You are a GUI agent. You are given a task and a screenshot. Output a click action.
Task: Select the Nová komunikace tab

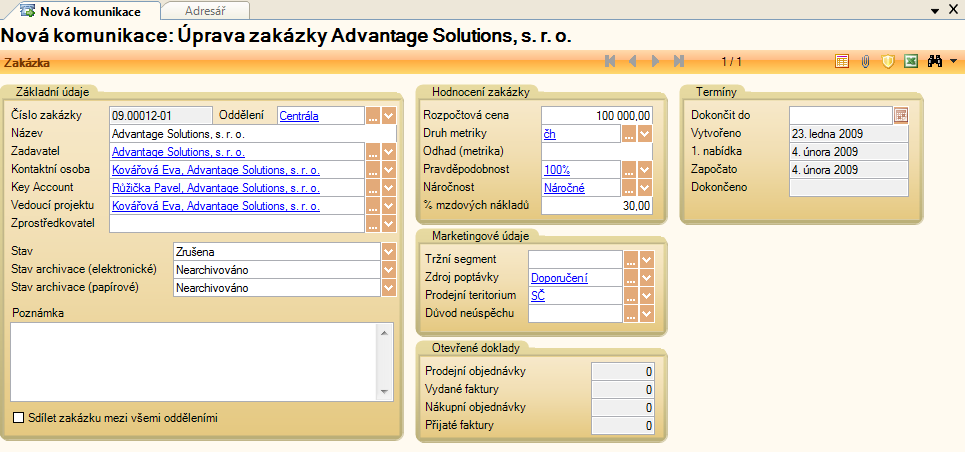85,11
